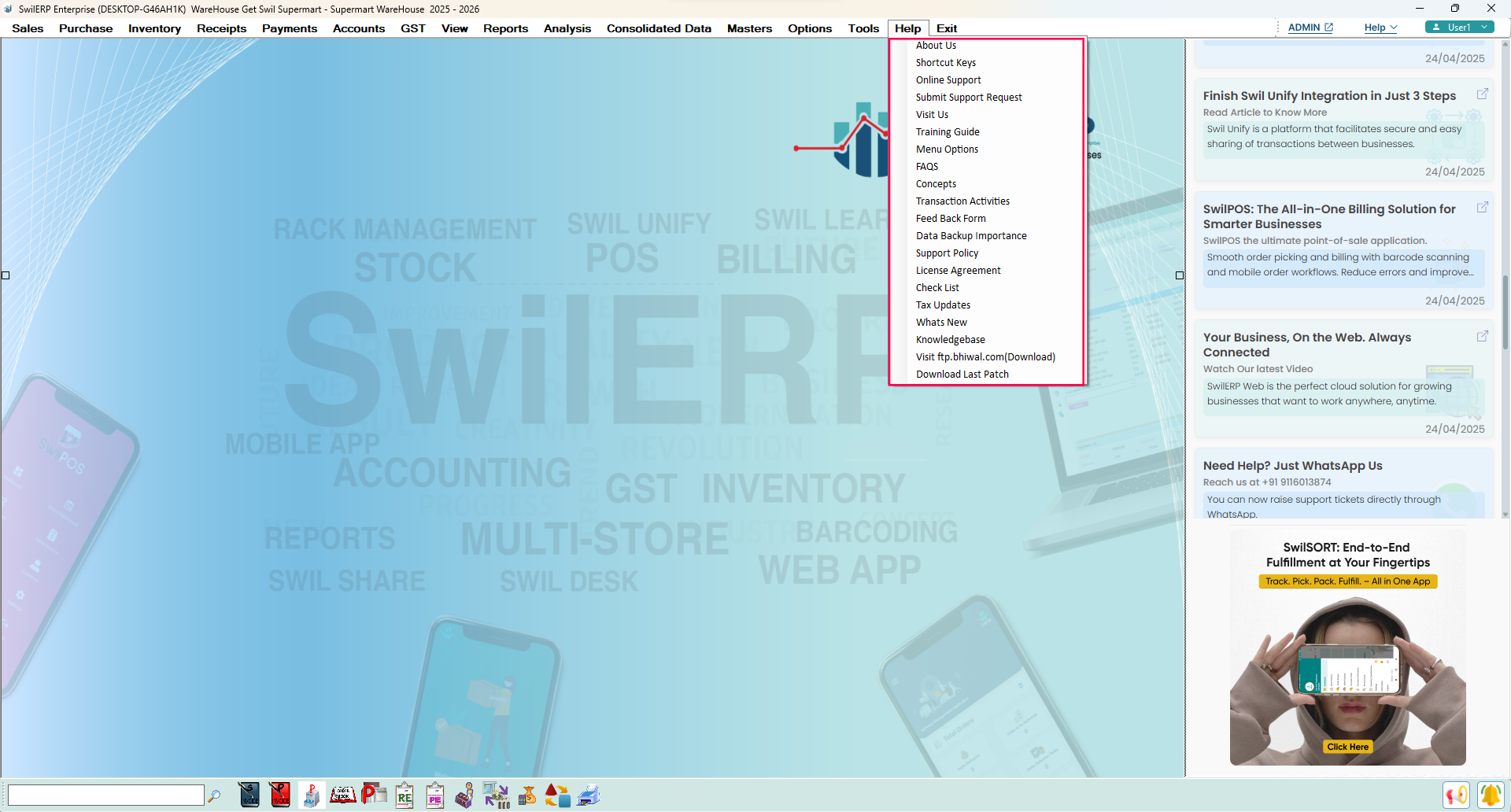Viewport: 1511px width, 812px height.
Task: Click the blue printer icon in toolbar
Action: 589,795
